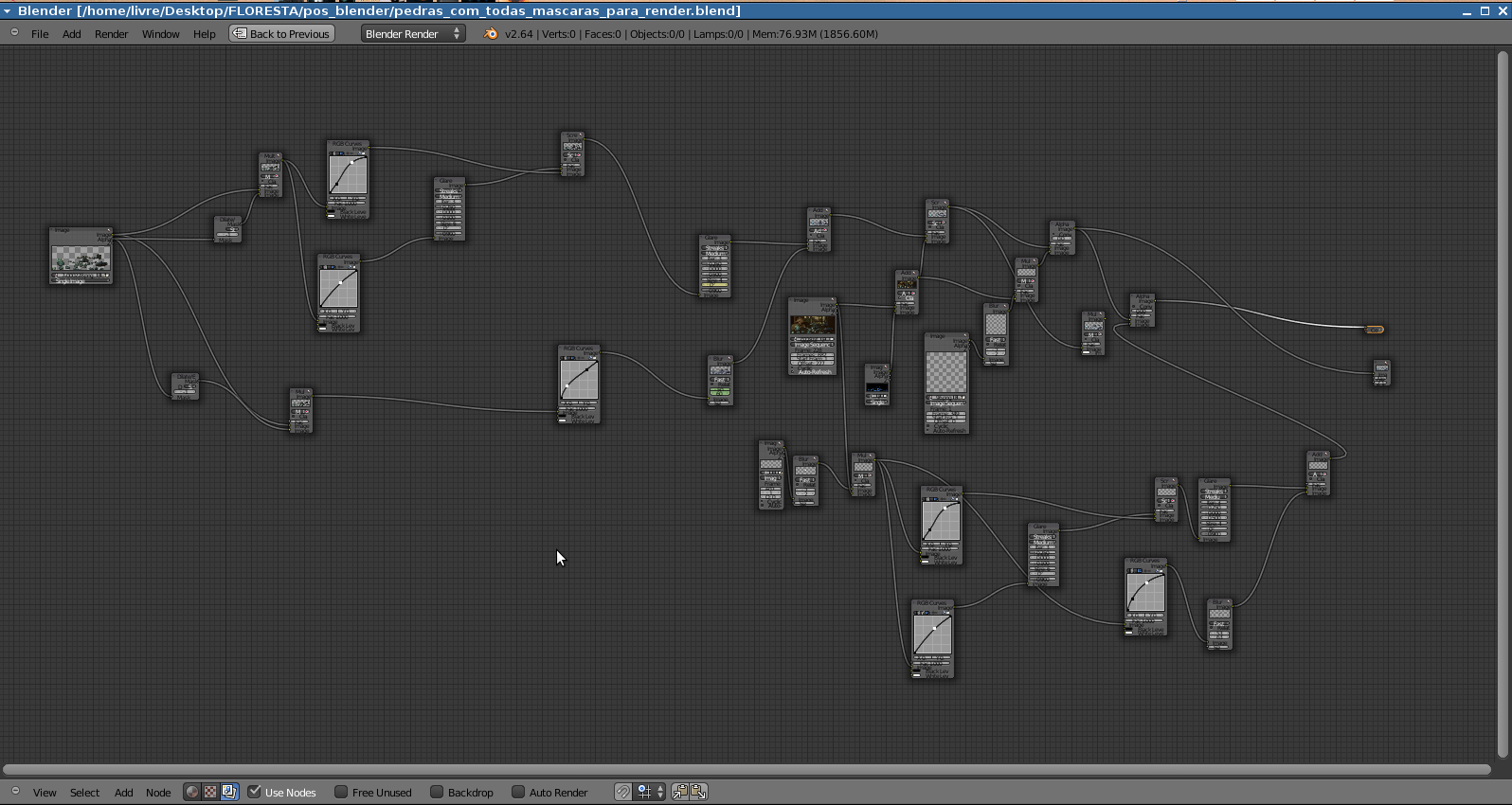The height and width of the screenshot is (805, 1512).
Task: Select the compositing nodes tree type icon
Action: (x=229, y=792)
